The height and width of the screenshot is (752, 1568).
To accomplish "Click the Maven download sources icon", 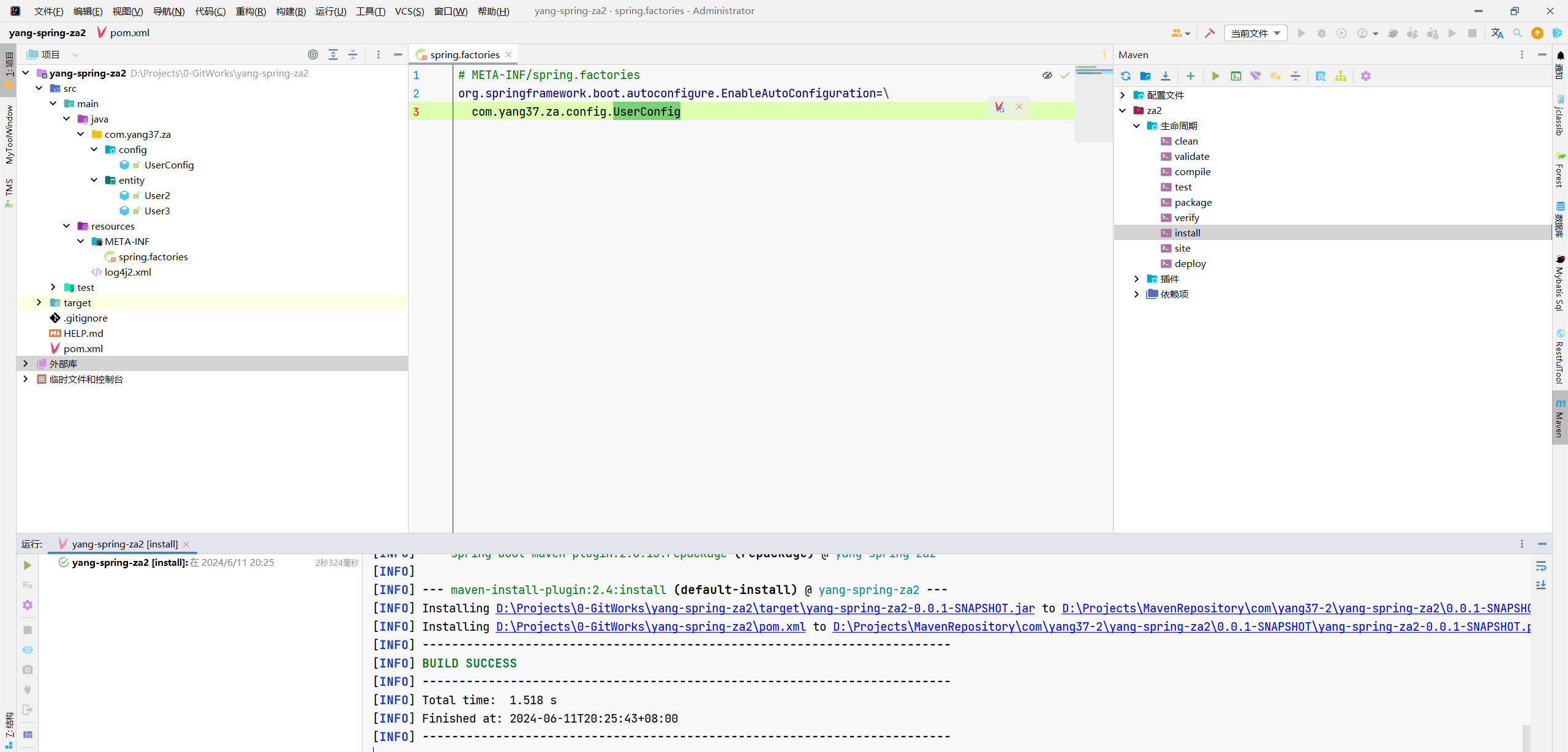I will coord(1166,76).
